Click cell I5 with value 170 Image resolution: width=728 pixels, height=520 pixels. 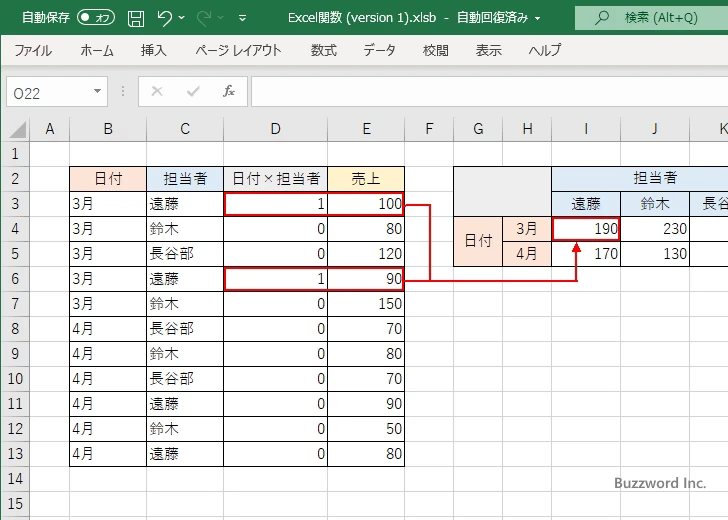(x=586, y=254)
